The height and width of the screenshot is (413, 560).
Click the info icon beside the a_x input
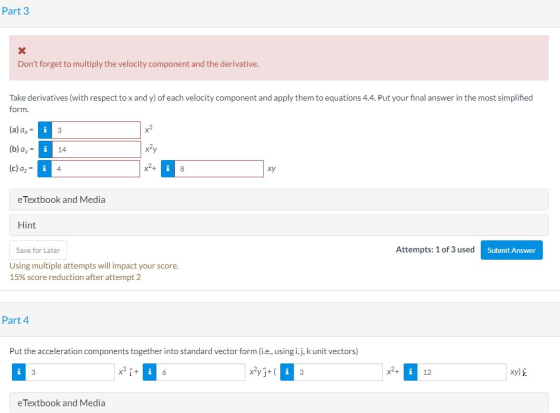click(45, 130)
